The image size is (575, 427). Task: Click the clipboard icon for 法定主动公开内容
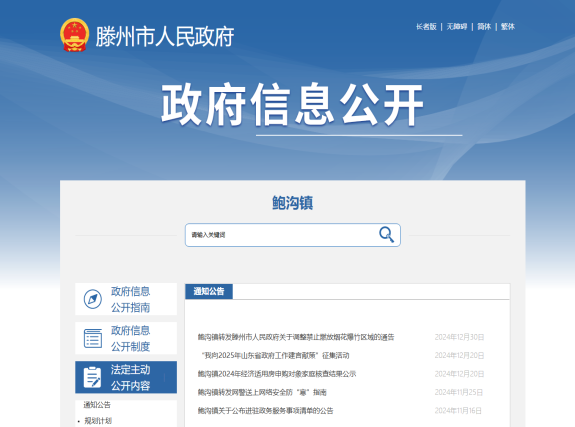click(92, 377)
